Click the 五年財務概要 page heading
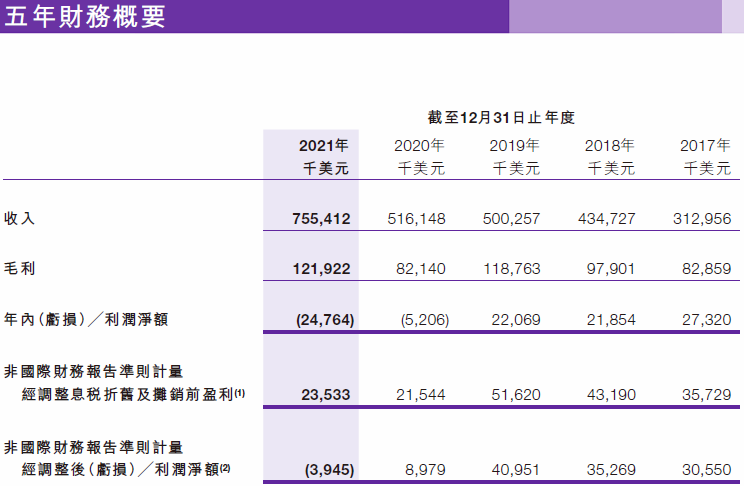The height and width of the screenshot is (486, 744). (85, 16)
